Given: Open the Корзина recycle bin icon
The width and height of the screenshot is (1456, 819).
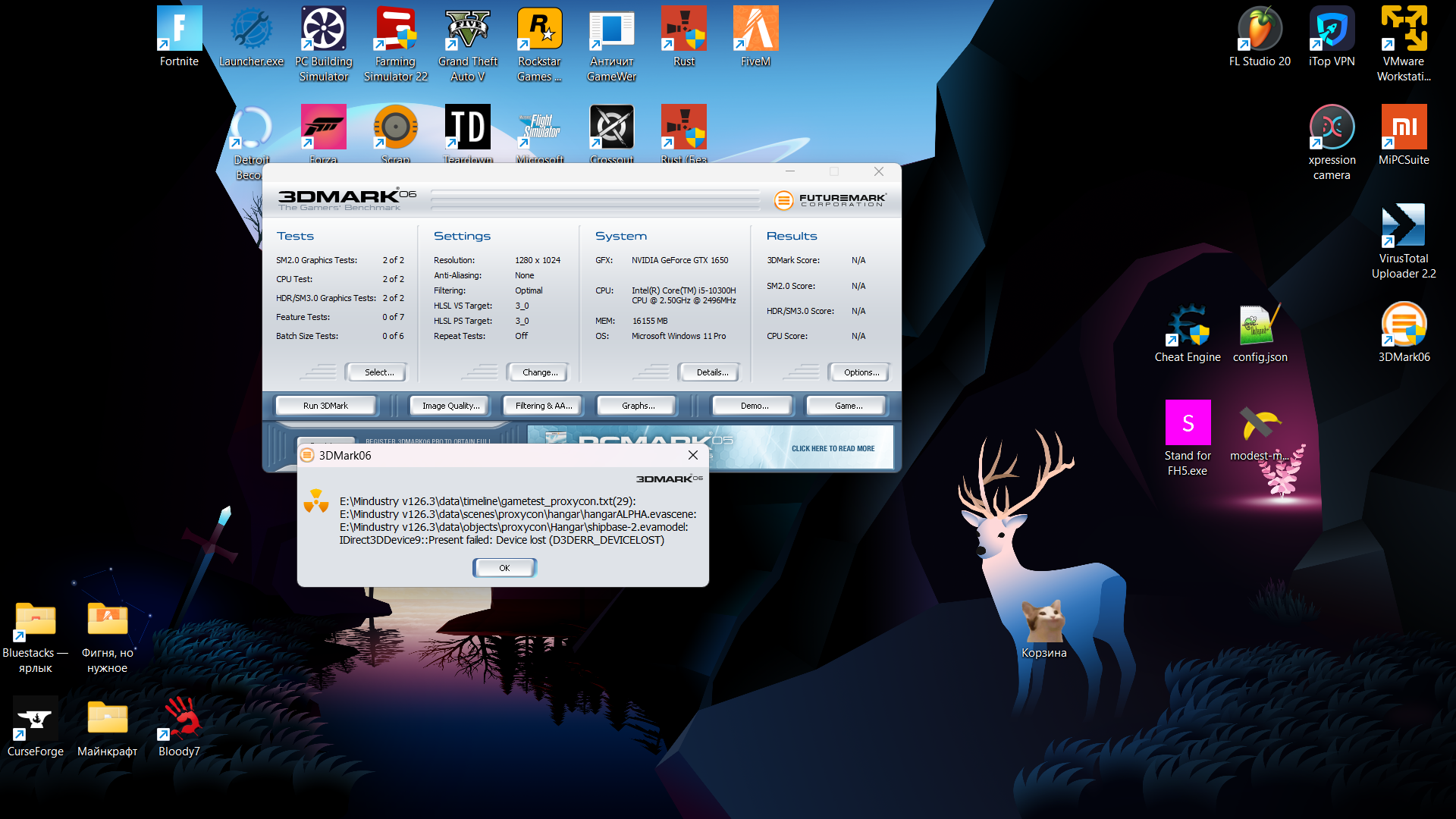Looking at the screenshot, I should point(1043,629).
